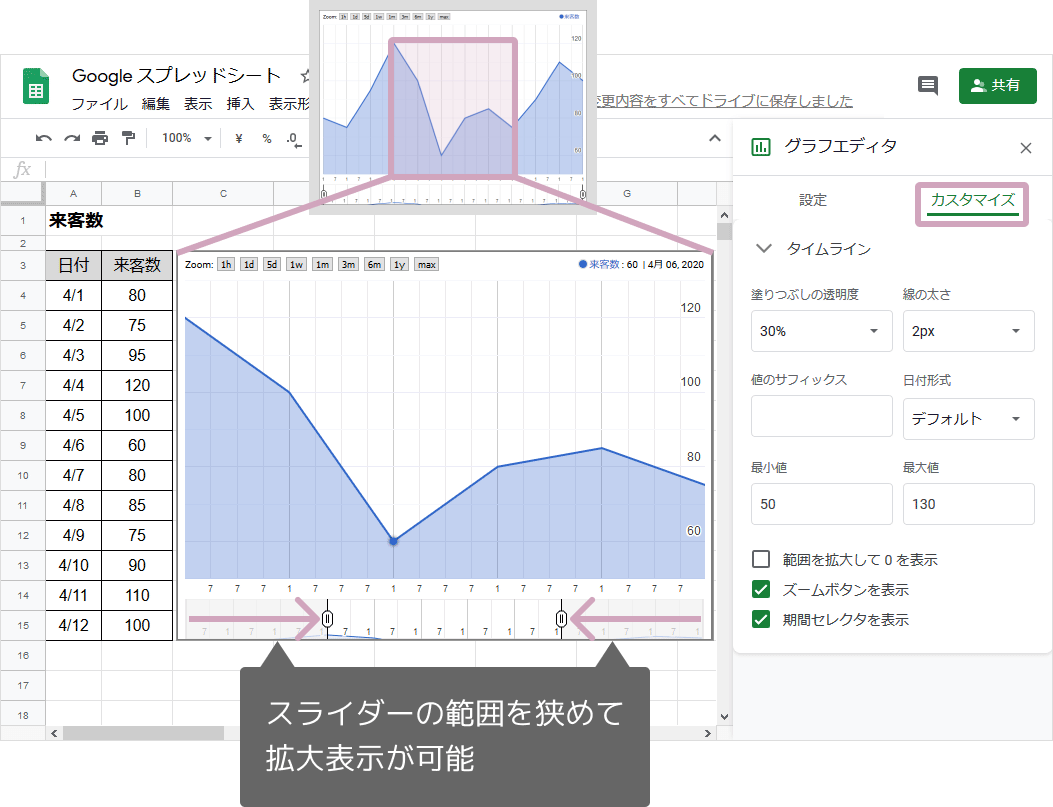Undo the last action

coord(44,138)
